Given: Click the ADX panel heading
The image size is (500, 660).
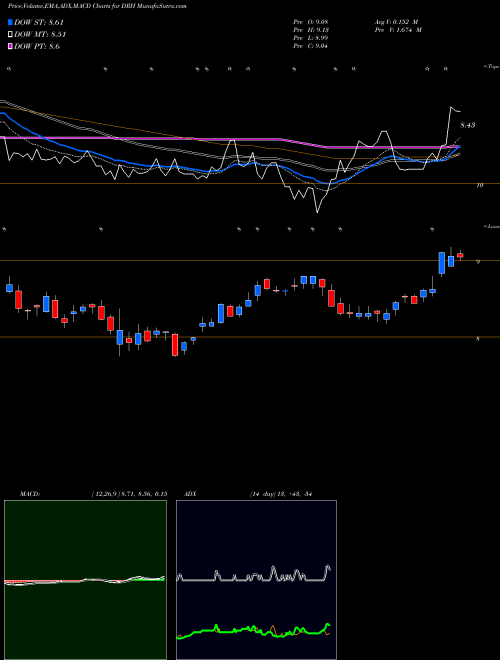Looking at the screenshot, I should (190, 494).
